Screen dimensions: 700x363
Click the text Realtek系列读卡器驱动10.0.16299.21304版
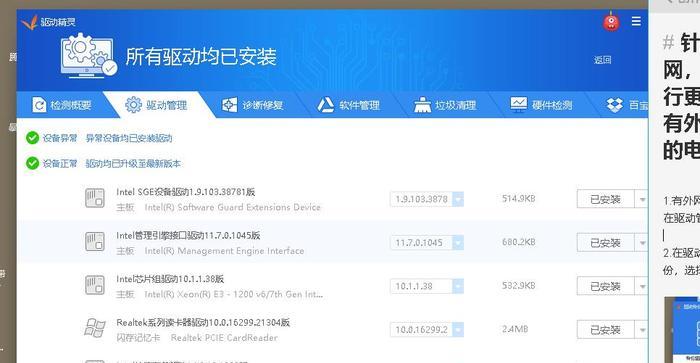(x=203, y=322)
